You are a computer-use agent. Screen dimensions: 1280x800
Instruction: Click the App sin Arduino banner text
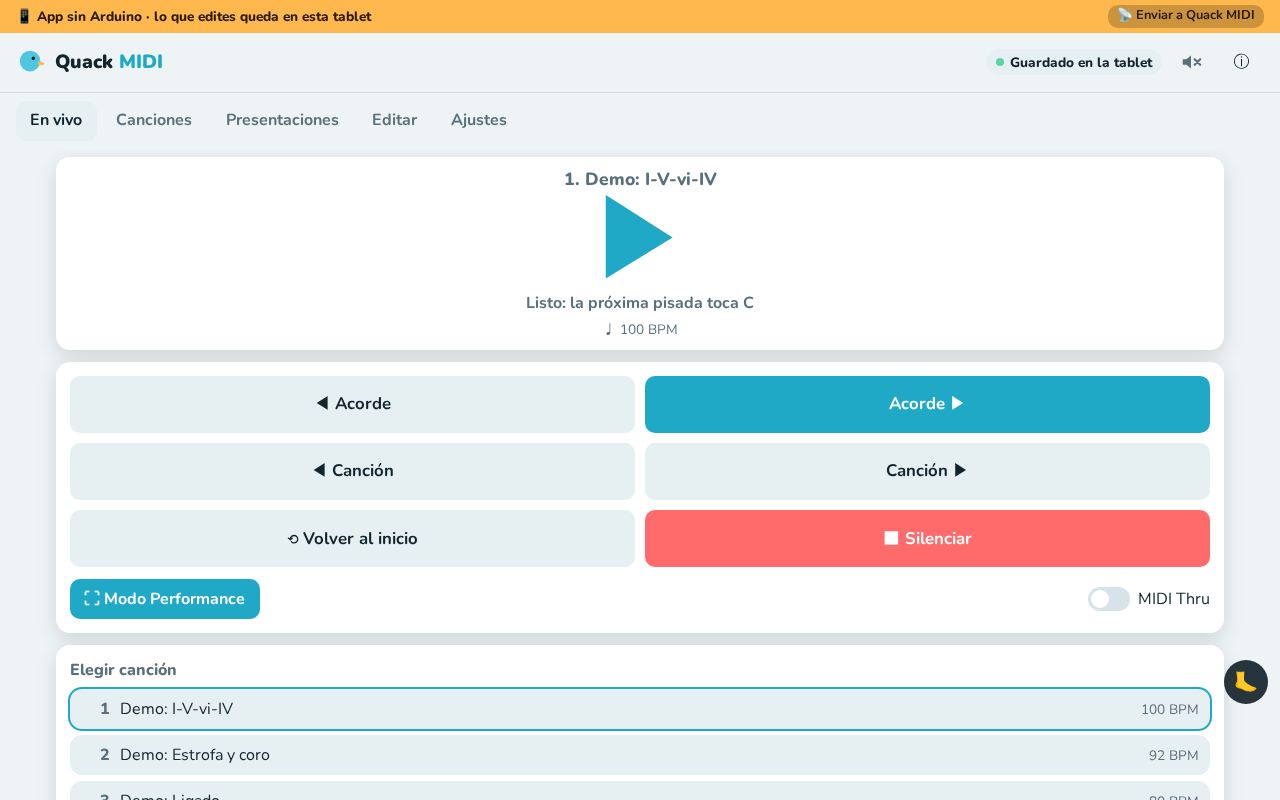[195, 16]
